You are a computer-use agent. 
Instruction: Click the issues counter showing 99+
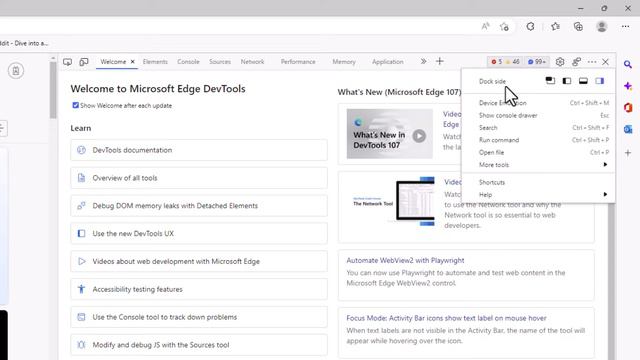[x=537, y=62]
